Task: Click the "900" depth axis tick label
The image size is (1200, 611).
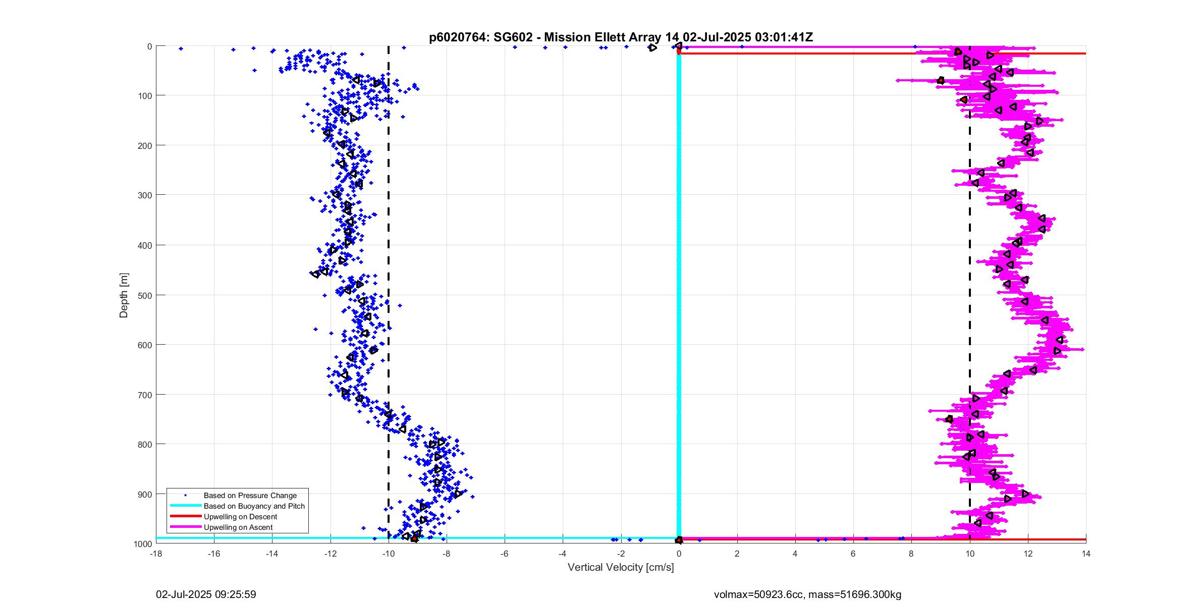Action: tap(144, 494)
